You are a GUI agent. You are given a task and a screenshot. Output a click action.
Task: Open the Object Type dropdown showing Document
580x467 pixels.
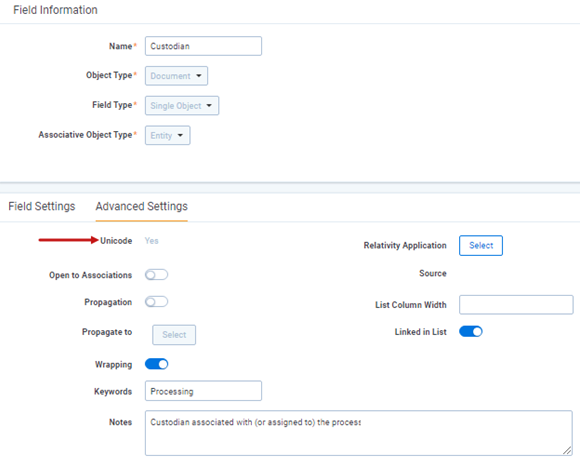176,76
